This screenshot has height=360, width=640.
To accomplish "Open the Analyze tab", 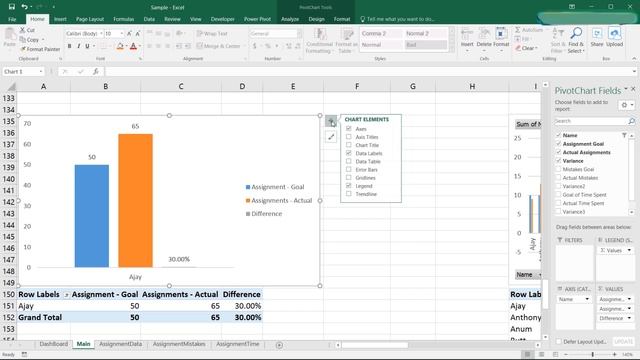I will point(290,19).
